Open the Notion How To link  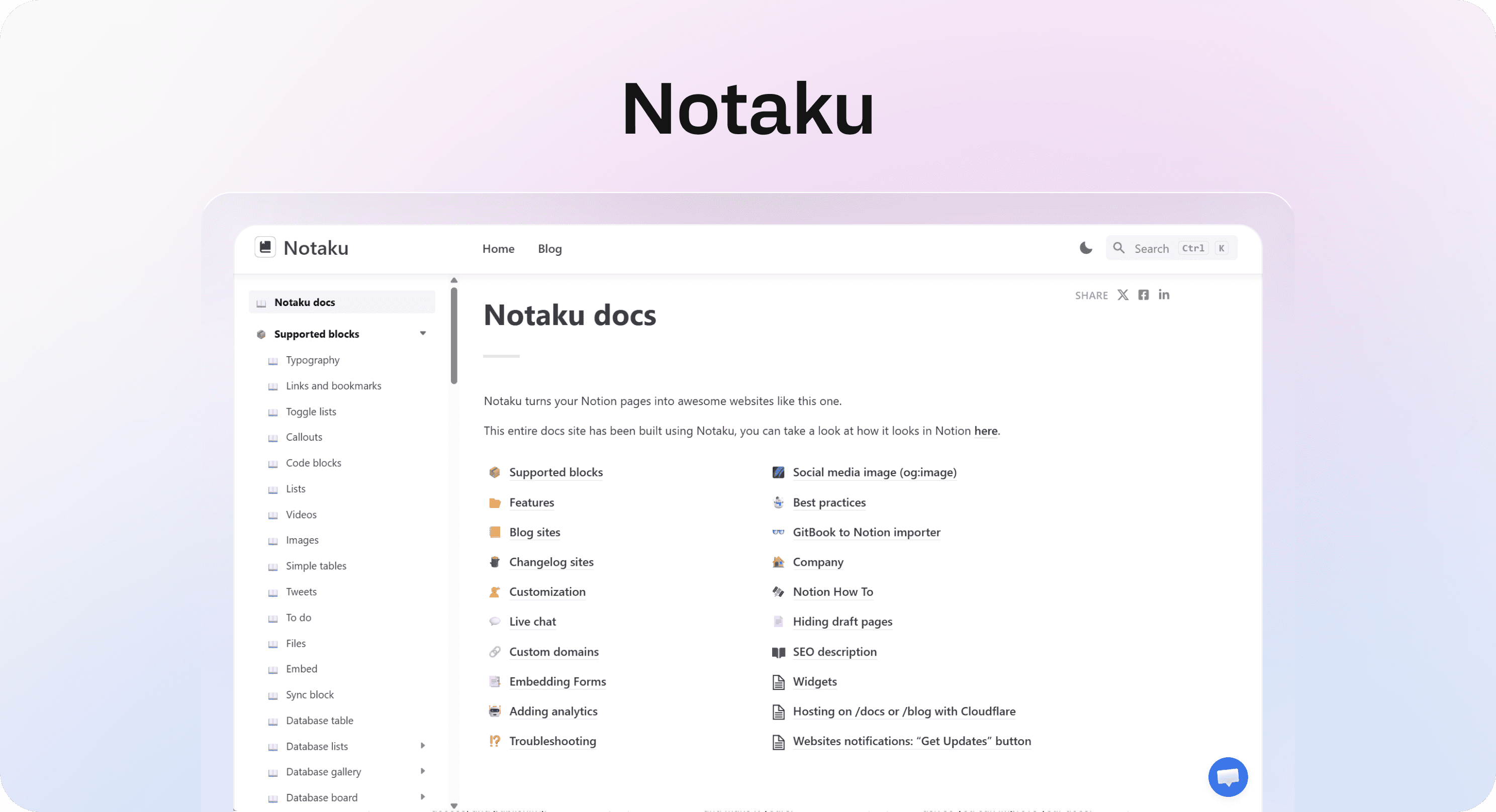[833, 591]
